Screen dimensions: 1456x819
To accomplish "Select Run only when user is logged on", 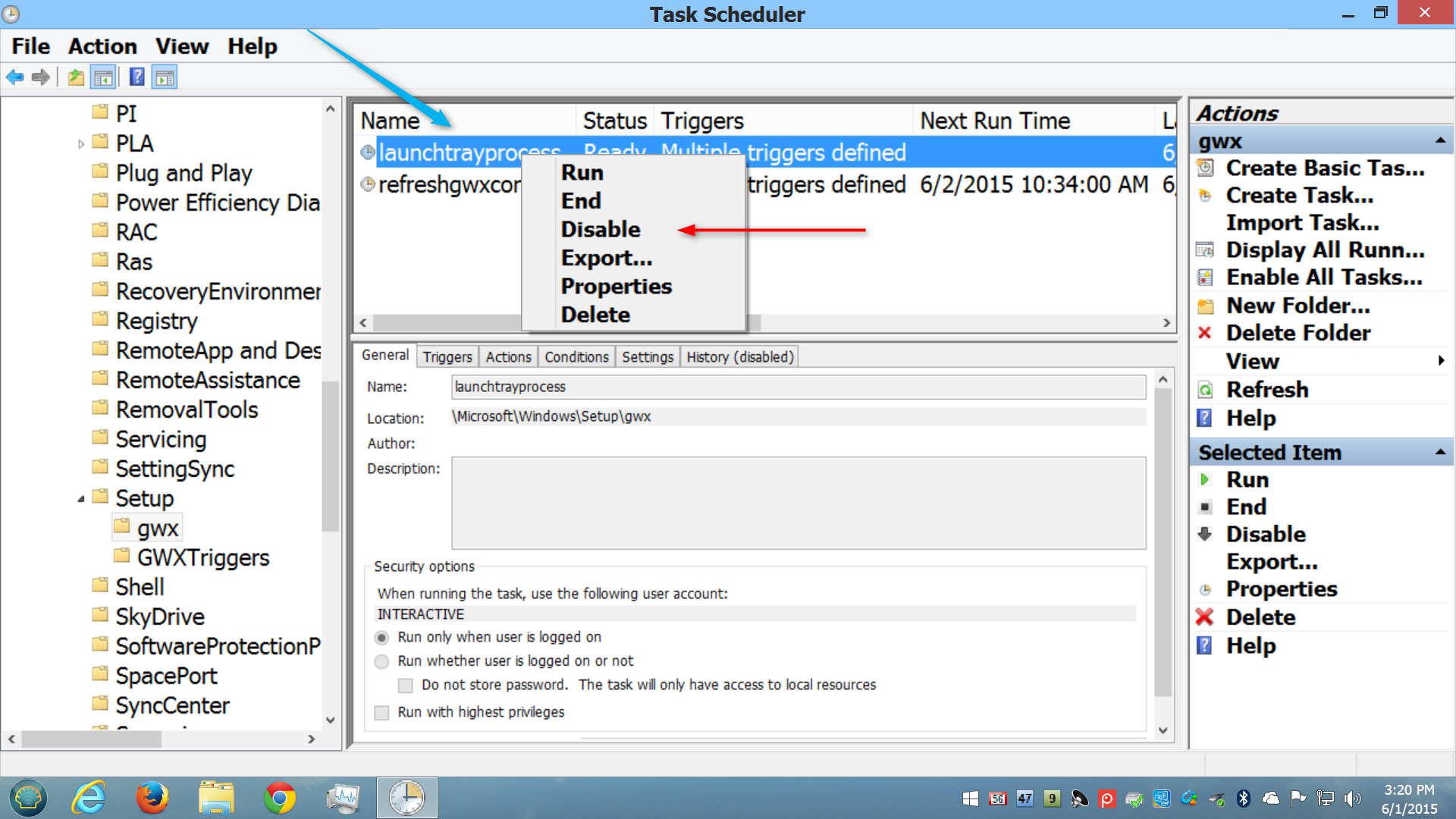I will (x=382, y=637).
